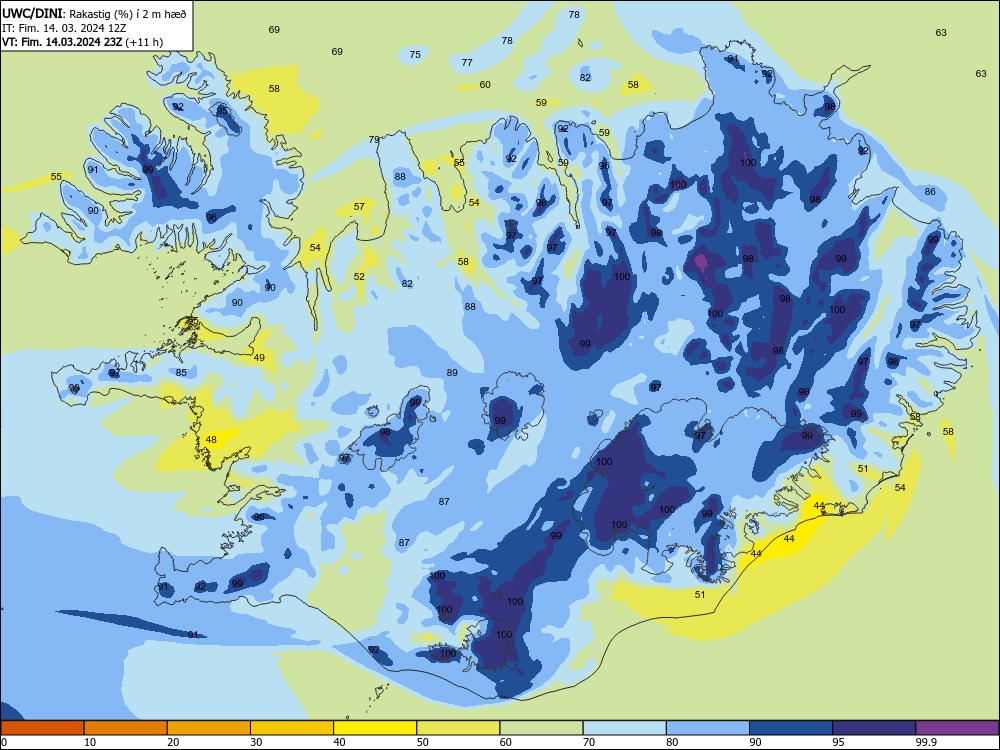Select the light blue 80–90 legend swatch

pos(708,728)
